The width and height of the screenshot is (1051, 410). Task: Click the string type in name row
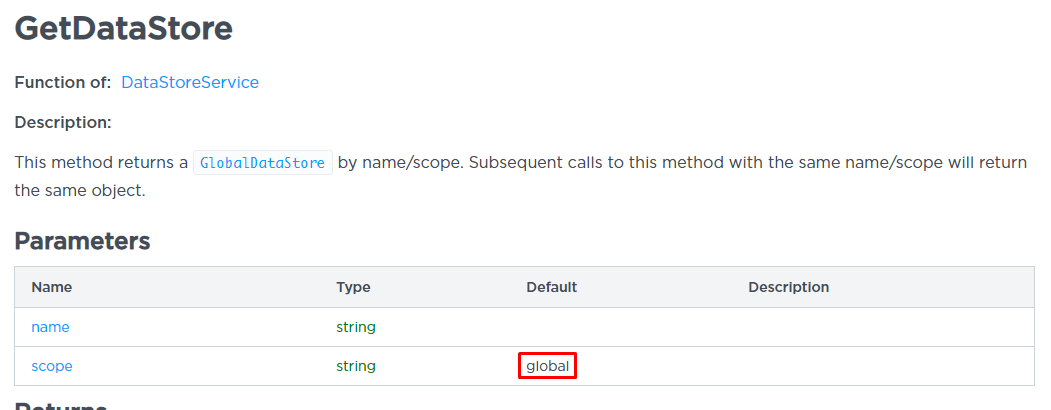pos(356,327)
